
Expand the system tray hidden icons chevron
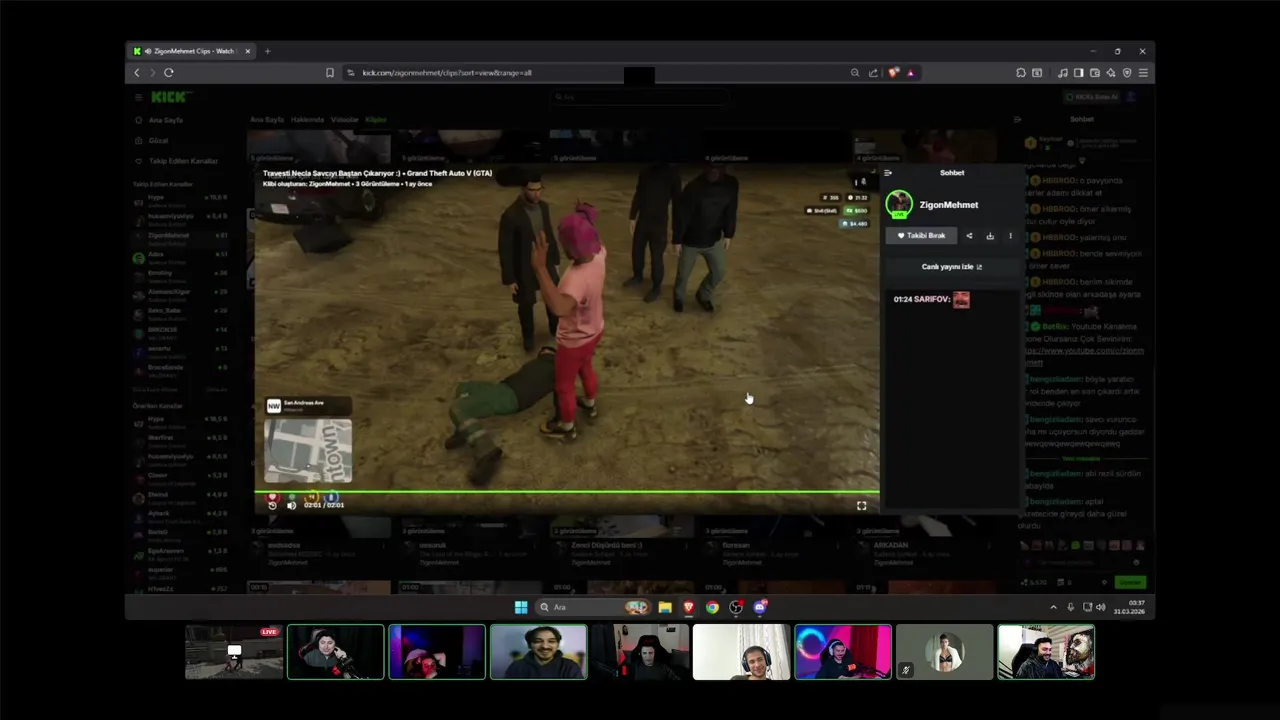point(1053,607)
